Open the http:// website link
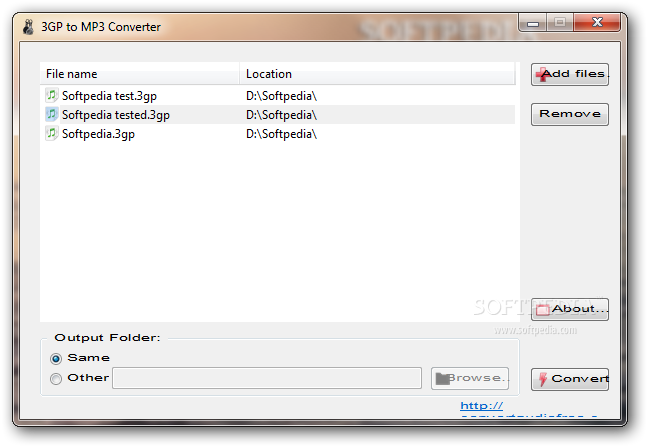The height and width of the screenshot is (447, 648). [481, 406]
